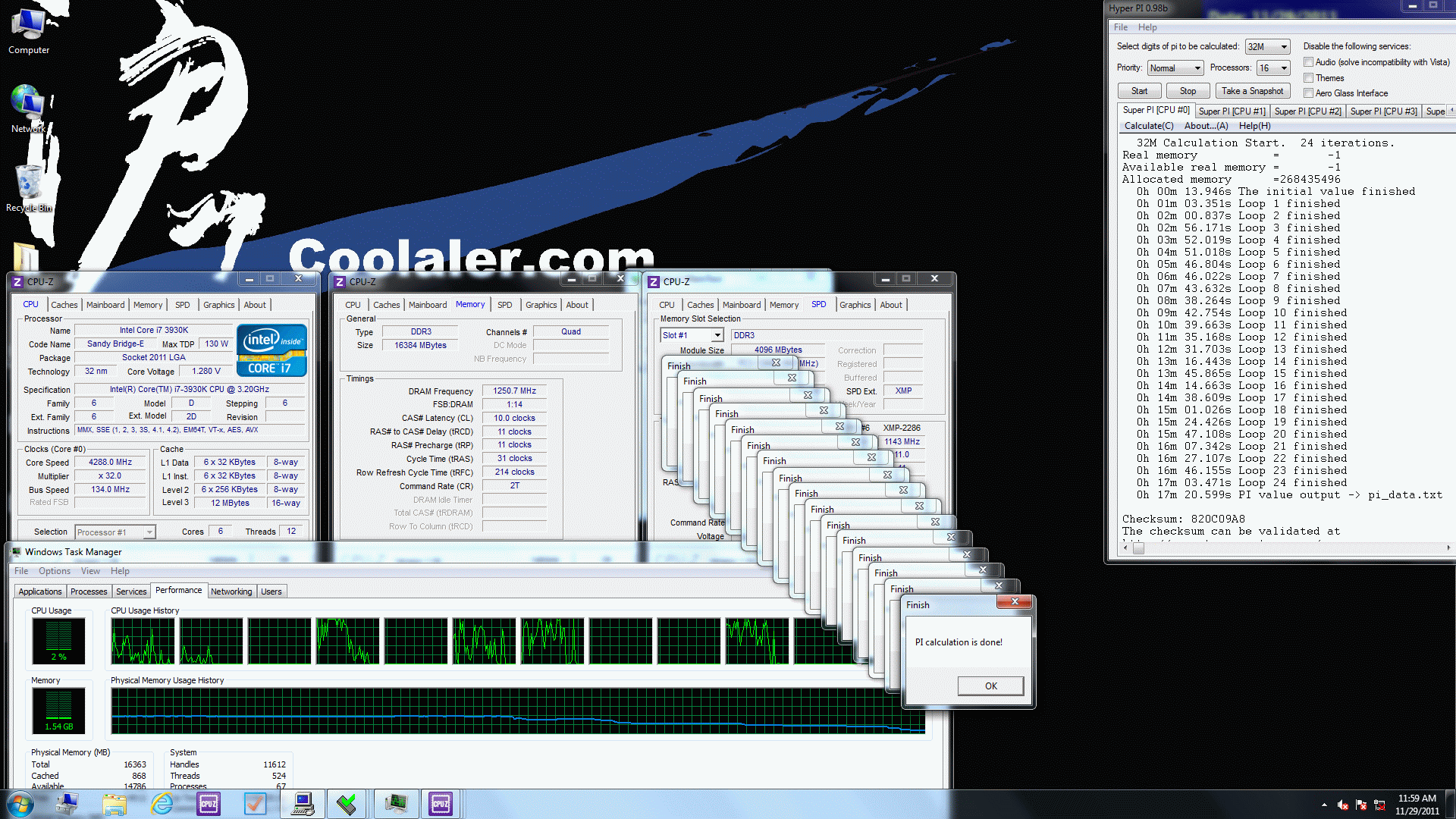Enable the Audio service disable checkbox
Image resolution: width=1456 pixels, height=819 pixels.
click(x=1308, y=62)
